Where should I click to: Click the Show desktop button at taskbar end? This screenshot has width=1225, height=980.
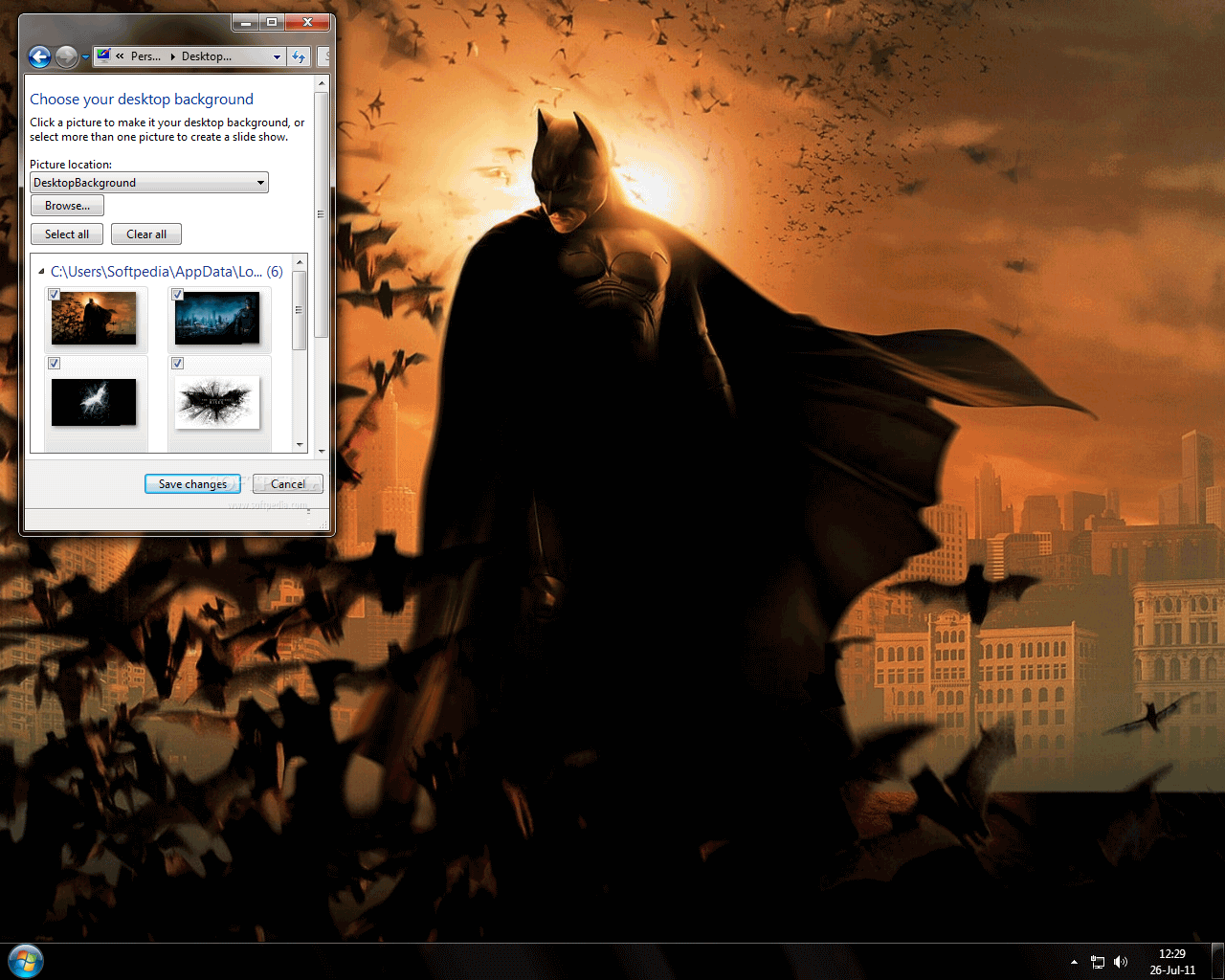[1217, 961]
